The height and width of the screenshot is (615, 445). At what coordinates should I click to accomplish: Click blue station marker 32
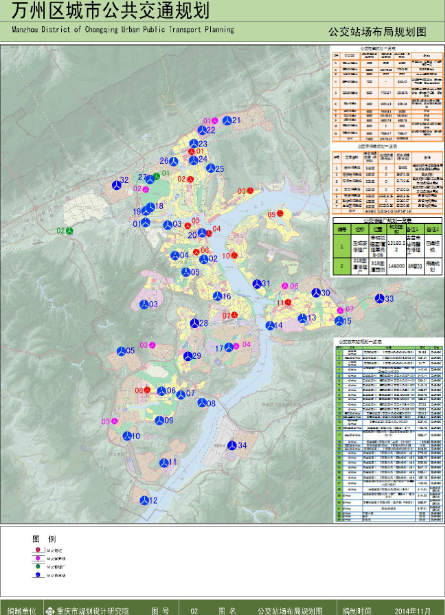tap(116, 185)
